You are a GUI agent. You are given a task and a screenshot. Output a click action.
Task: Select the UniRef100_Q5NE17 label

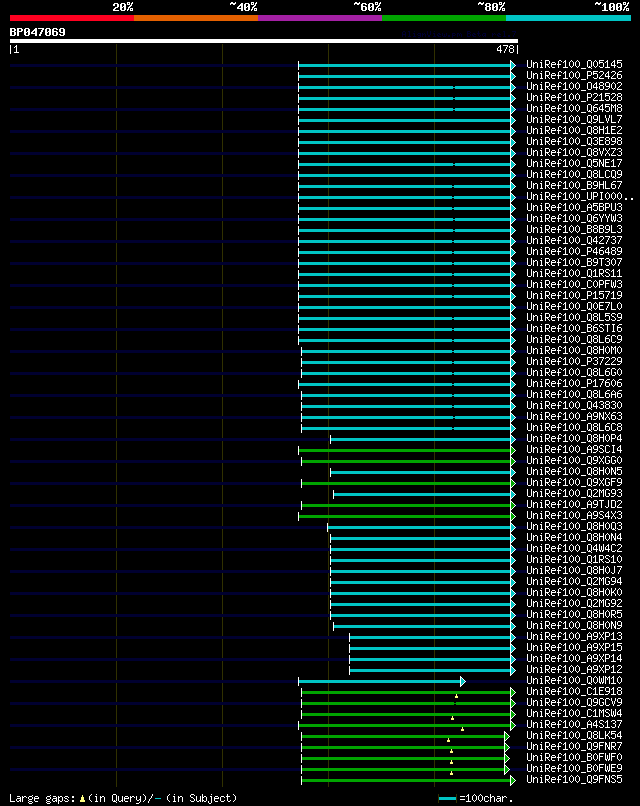point(574,163)
